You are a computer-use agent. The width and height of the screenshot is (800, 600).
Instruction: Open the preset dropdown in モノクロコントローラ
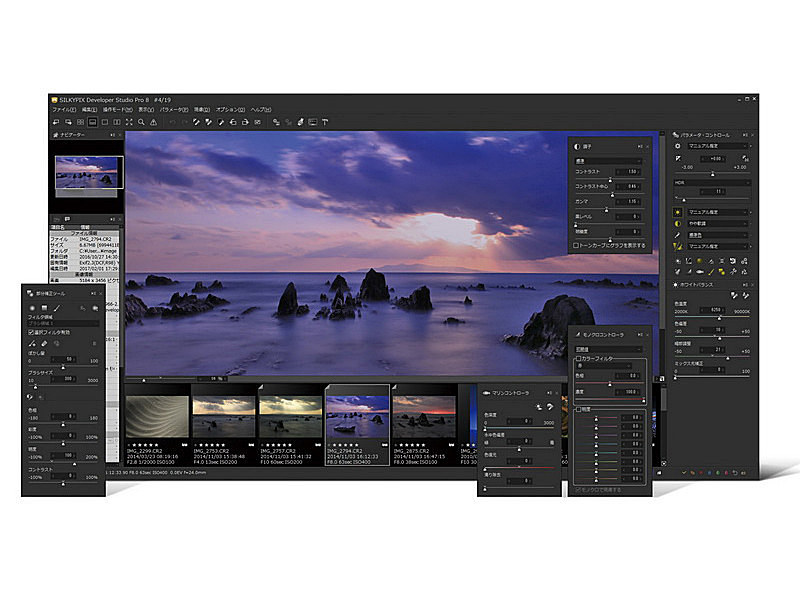(608, 349)
